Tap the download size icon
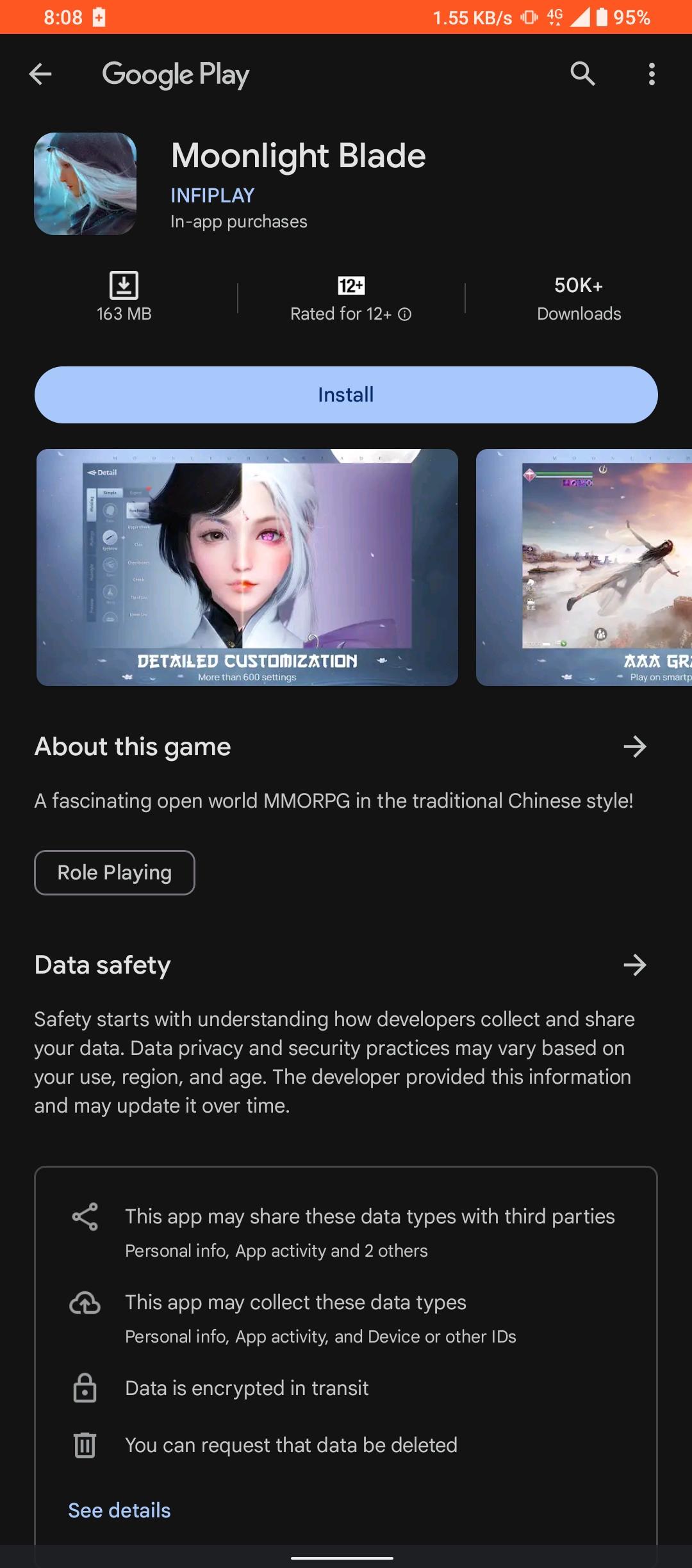Image resolution: width=692 pixels, height=1568 pixels. (124, 285)
